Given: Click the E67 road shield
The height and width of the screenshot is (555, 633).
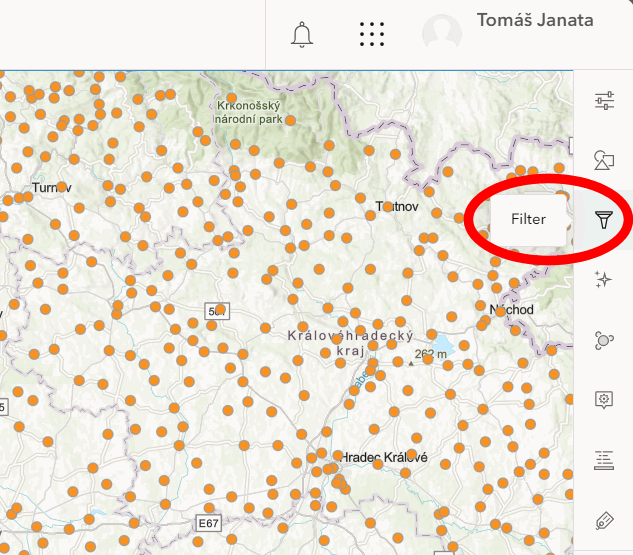Looking at the screenshot, I should [208, 523].
